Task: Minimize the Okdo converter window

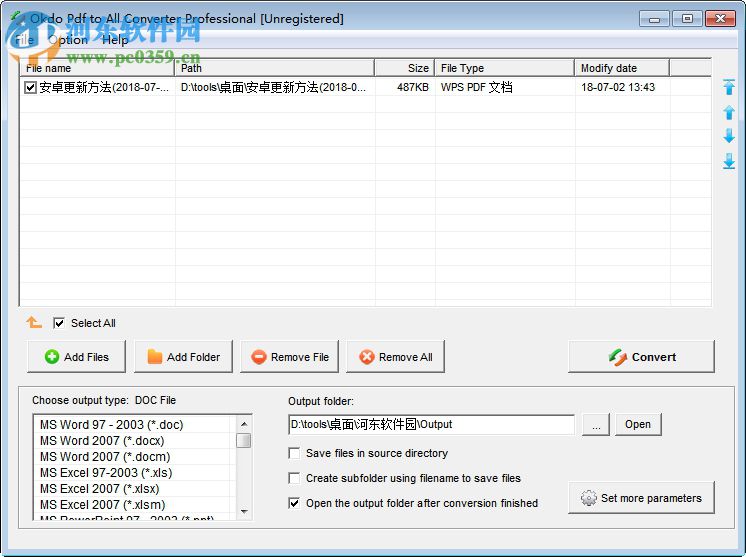Action: pyautogui.click(x=654, y=19)
